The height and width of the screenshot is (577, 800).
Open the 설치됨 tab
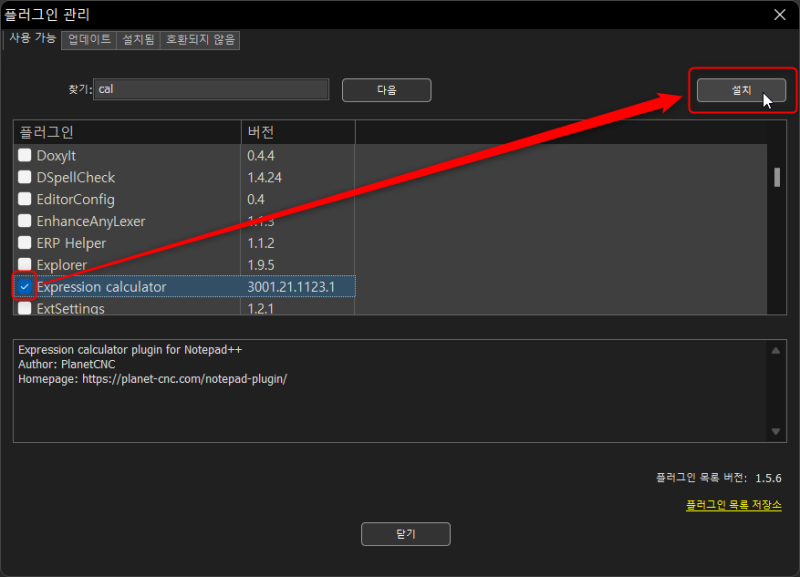pyautogui.click(x=137, y=40)
